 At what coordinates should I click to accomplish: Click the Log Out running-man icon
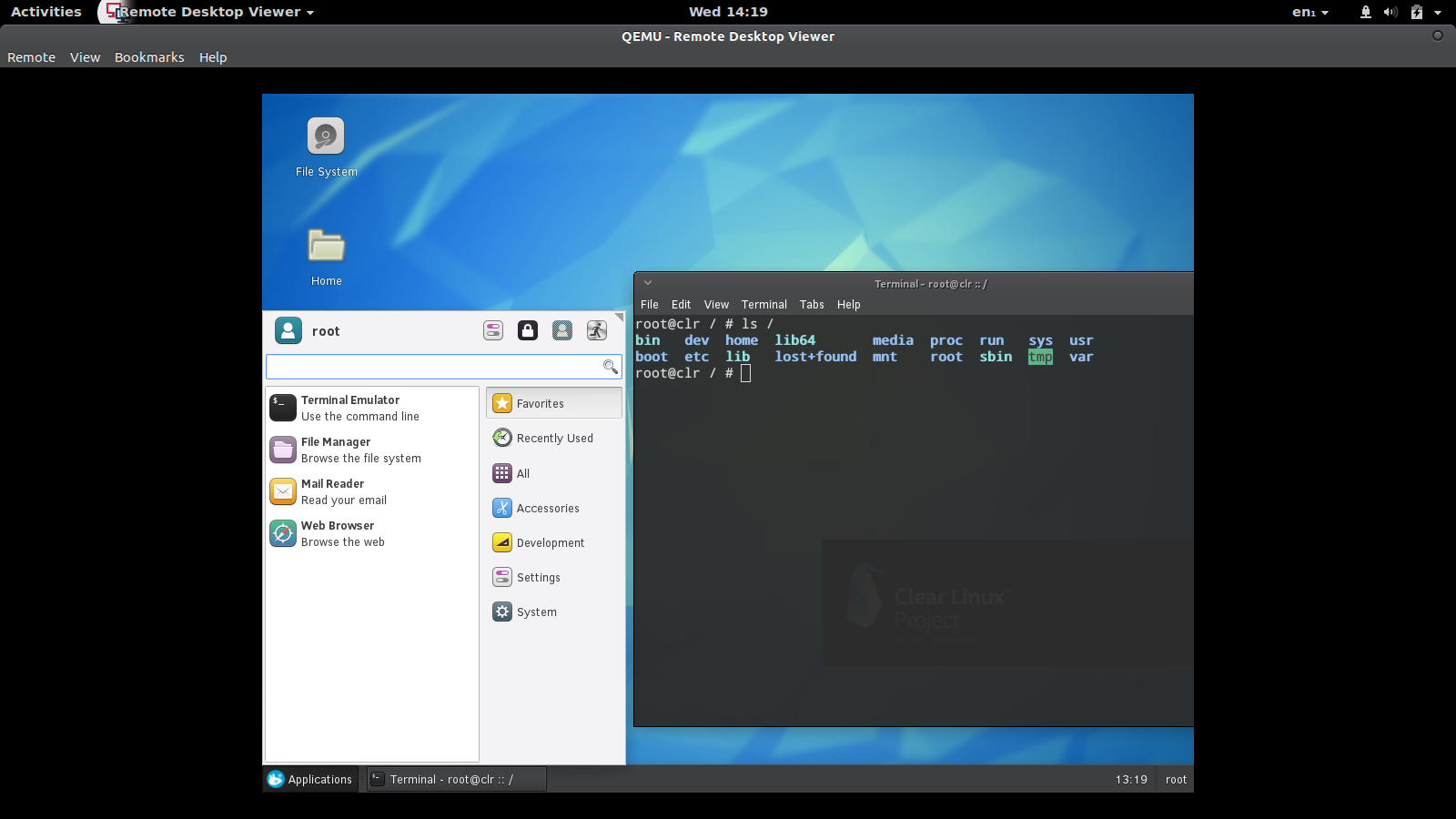(x=597, y=330)
